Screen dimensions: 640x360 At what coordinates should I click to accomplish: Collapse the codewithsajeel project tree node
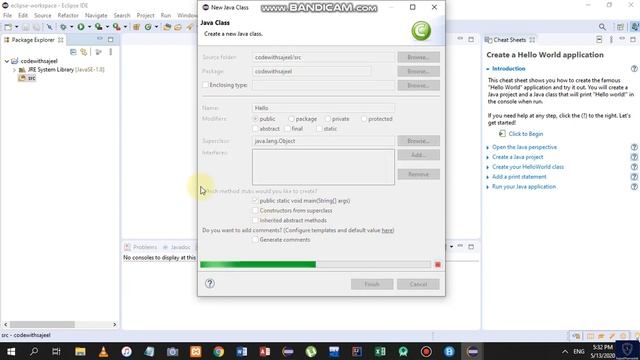[7, 61]
